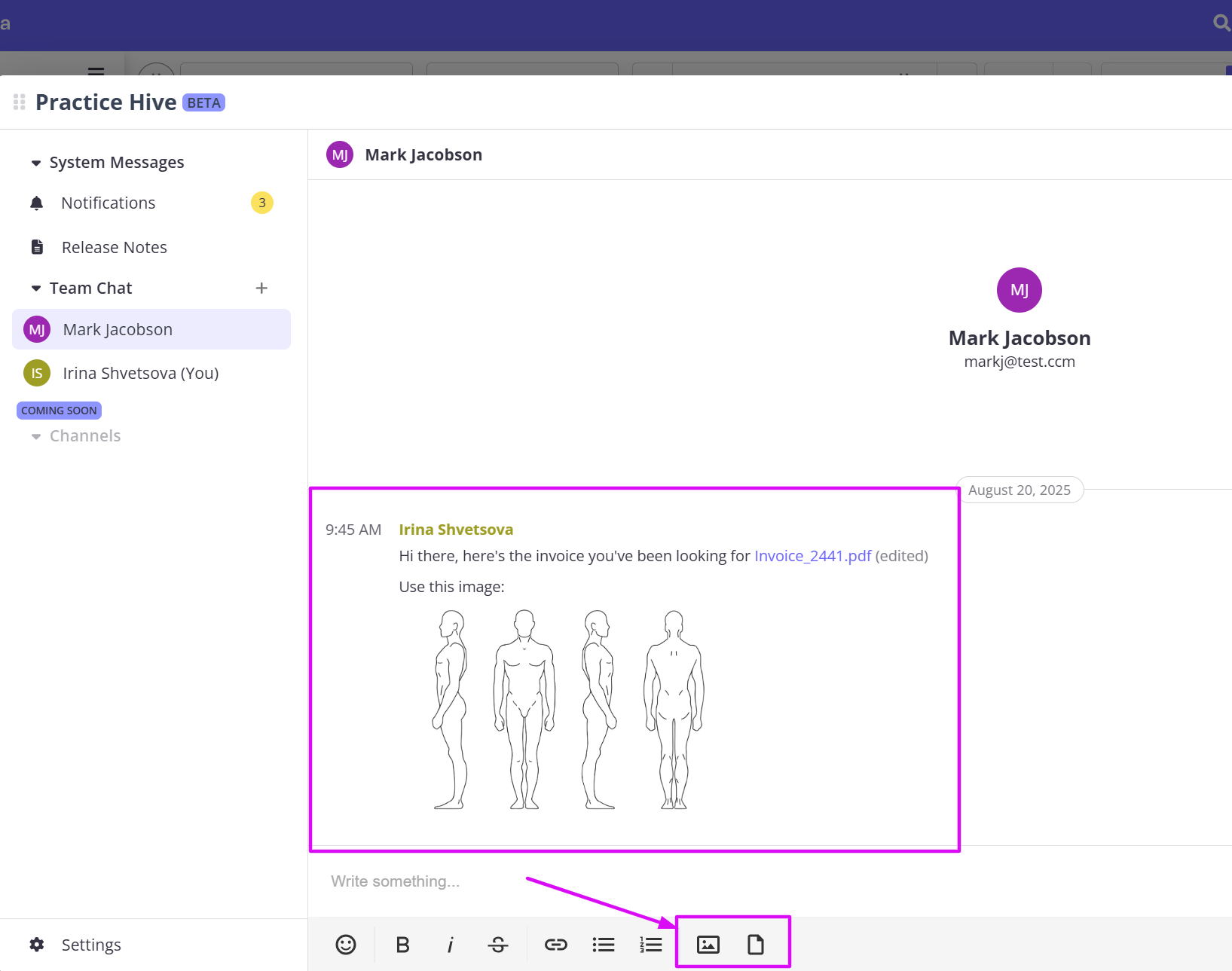This screenshot has width=1232, height=971.
Task: Open the emoji picker
Action: pos(346,944)
